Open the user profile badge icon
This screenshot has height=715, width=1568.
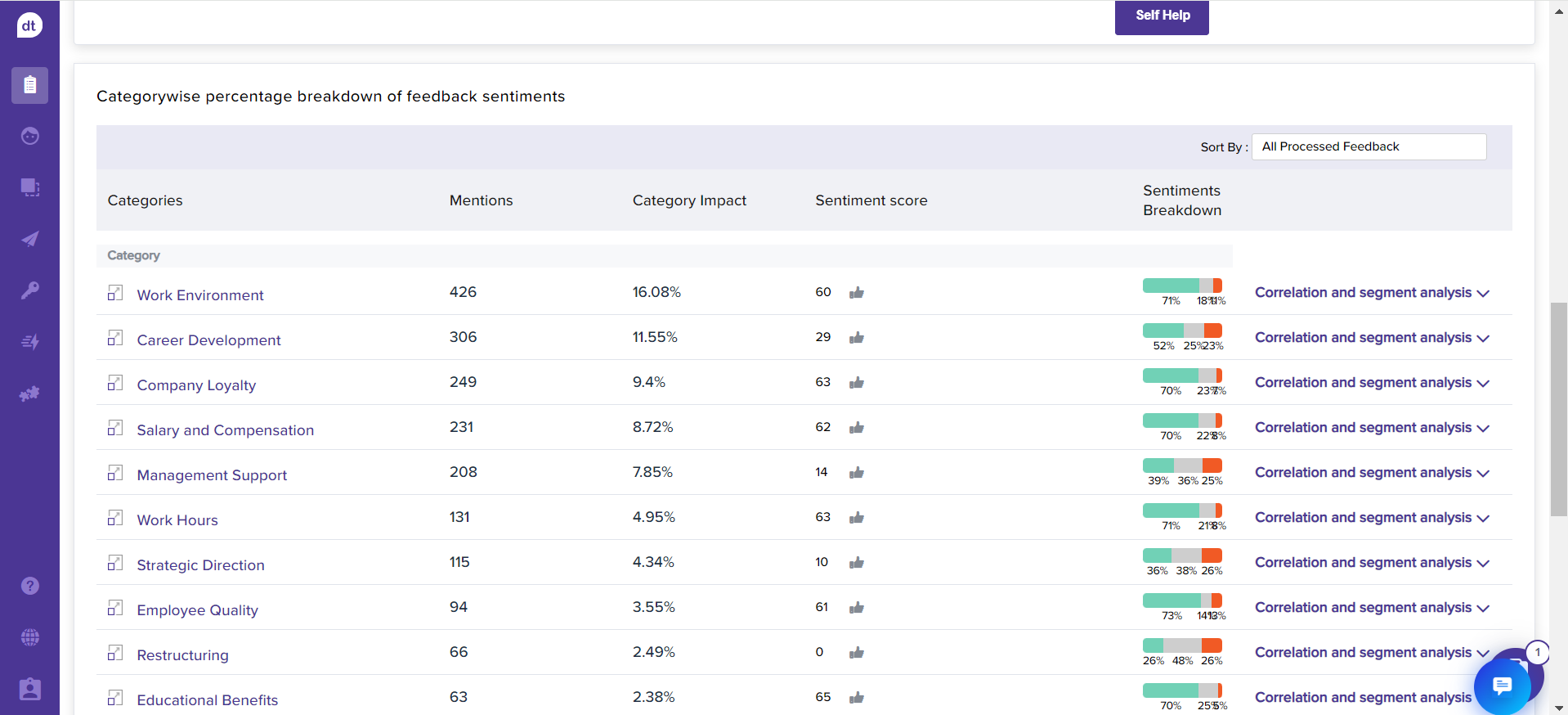[29, 689]
